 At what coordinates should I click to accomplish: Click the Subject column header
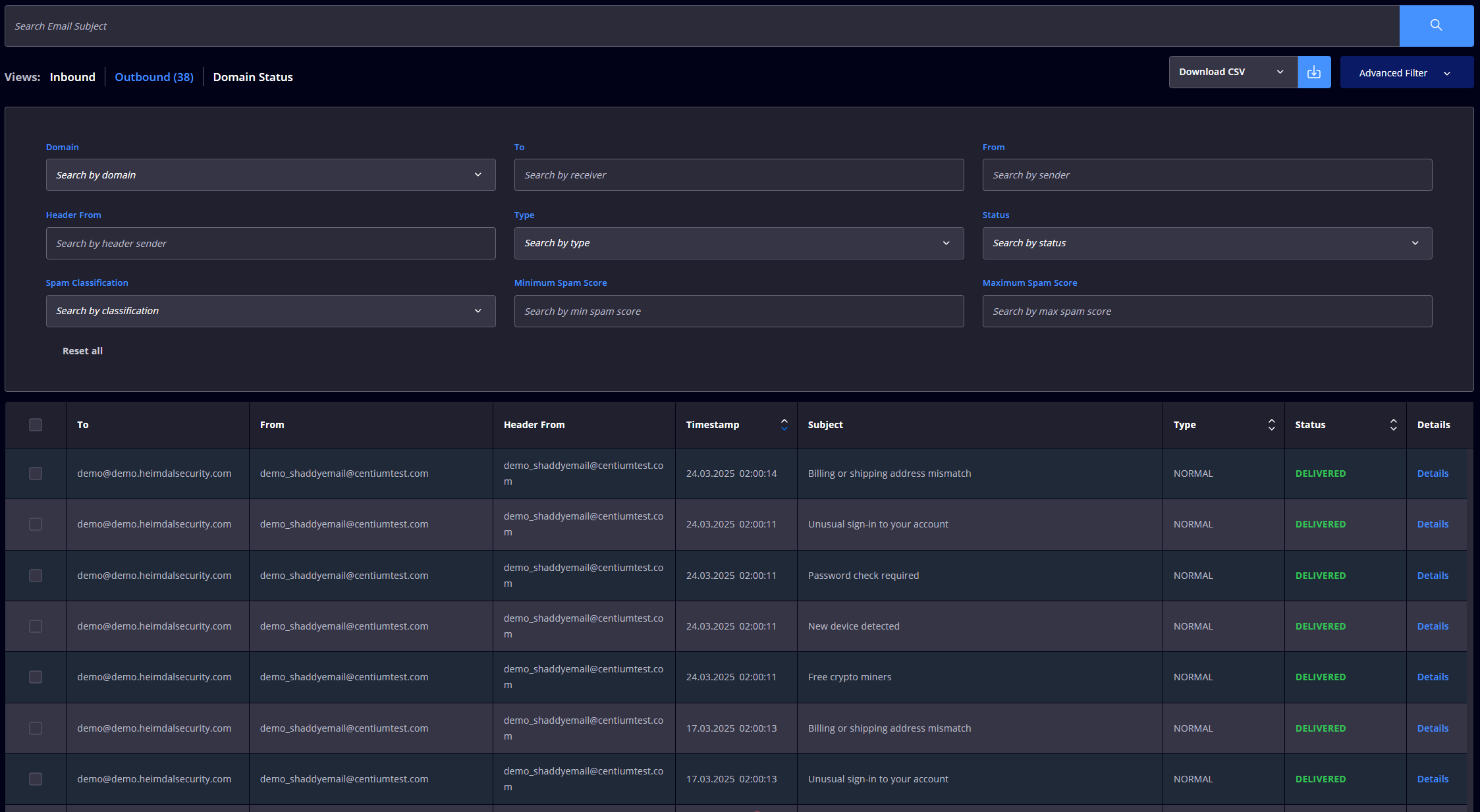pyautogui.click(x=825, y=425)
